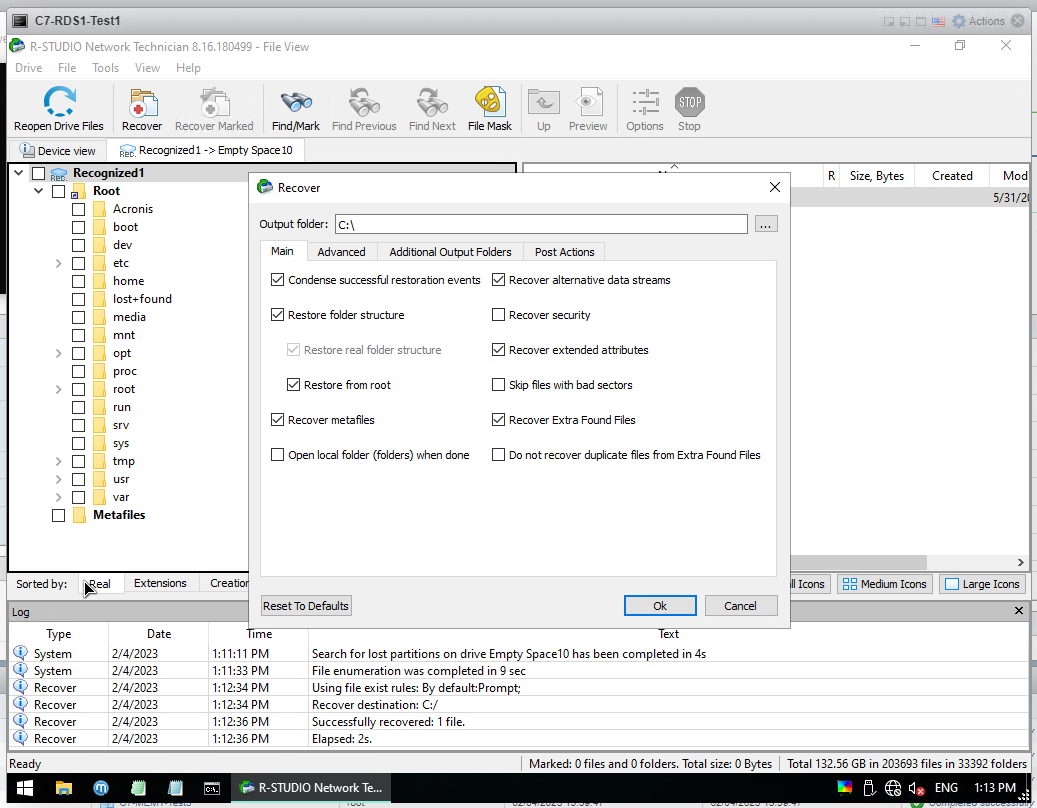The image size is (1037, 808).
Task: Click the horizontal scrollbar right arrow
Action: click(1021, 563)
